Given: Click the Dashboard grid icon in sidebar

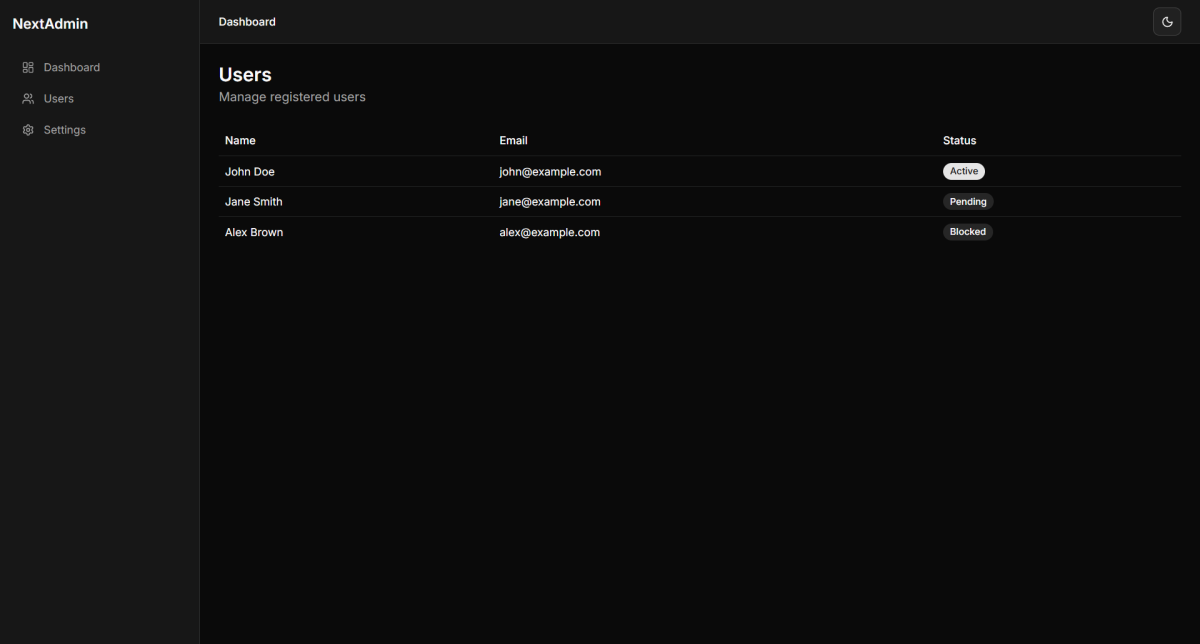Looking at the screenshot, I should click(x=28, y=68).
